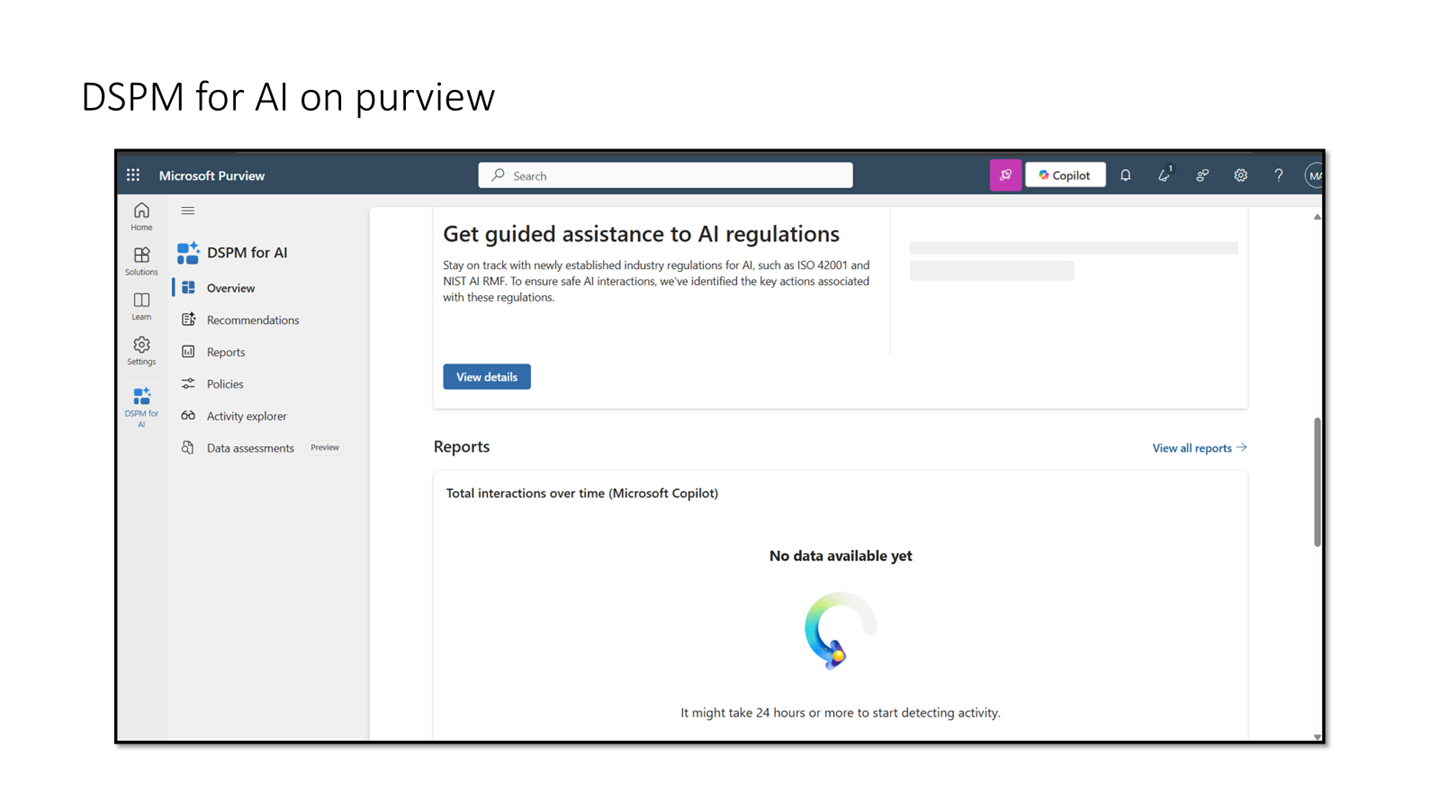Click the Copilot loading ring graphic
The width and height of the screenshot is (1440, 810).
point(840,630)
